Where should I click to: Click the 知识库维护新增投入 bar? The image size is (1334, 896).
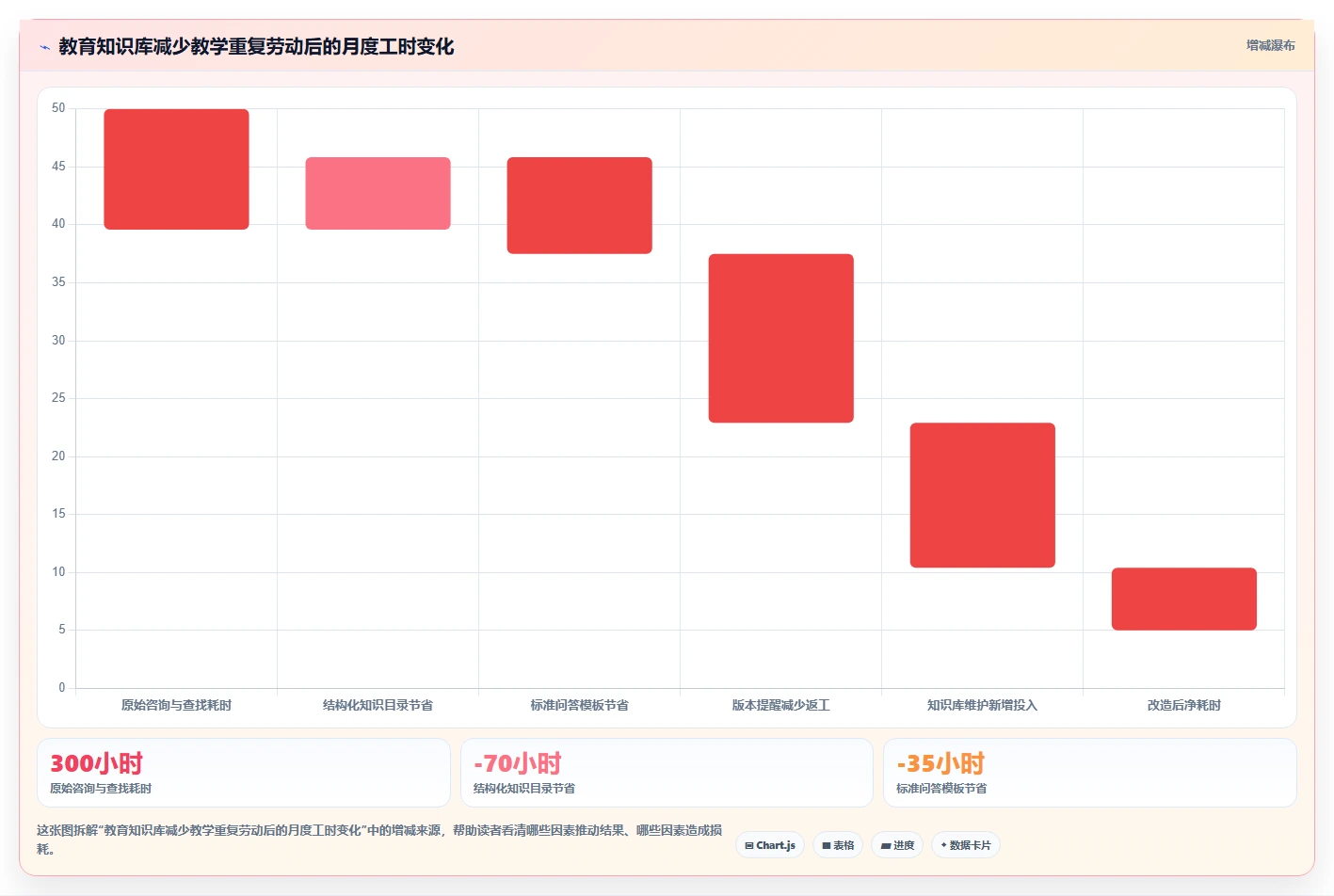982,495
